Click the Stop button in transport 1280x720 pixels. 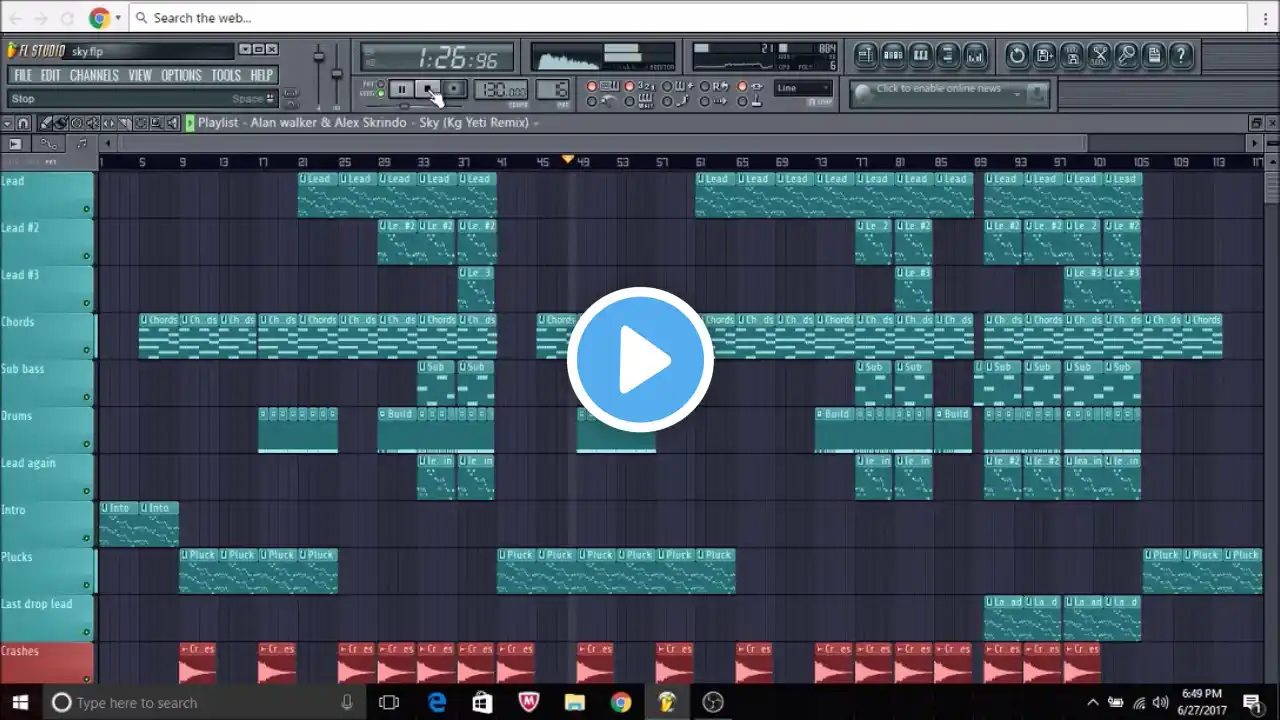tap(428, 89)
